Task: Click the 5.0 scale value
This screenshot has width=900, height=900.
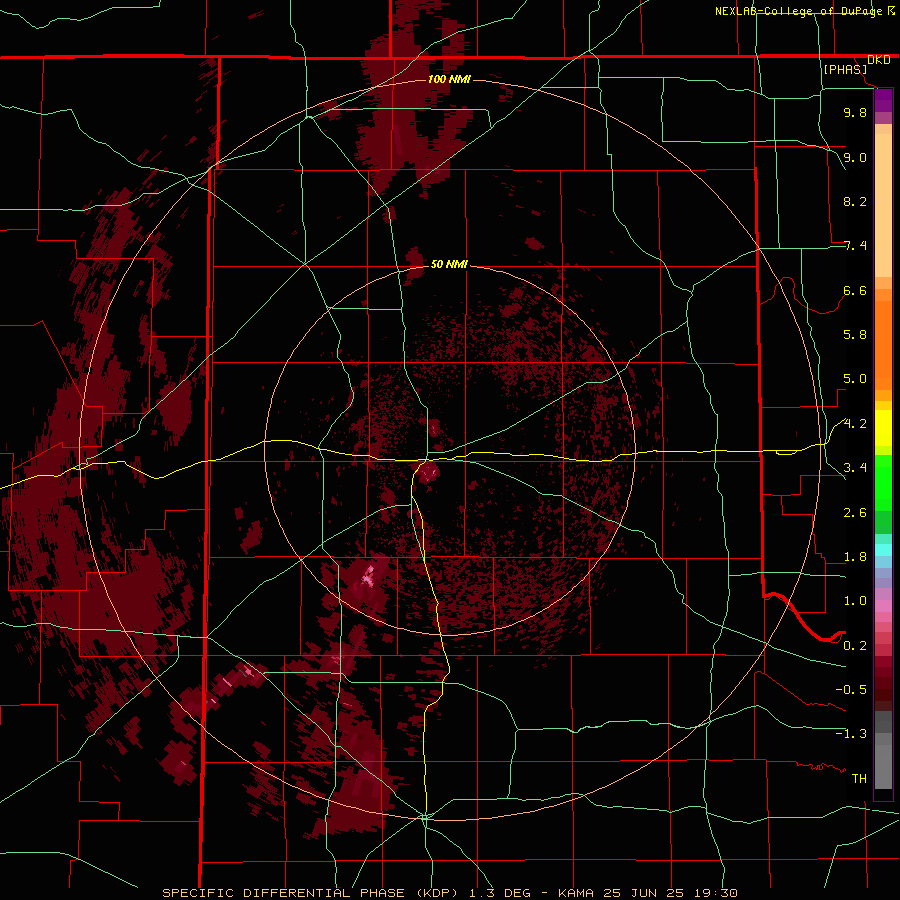Action: tap(855, 379)
